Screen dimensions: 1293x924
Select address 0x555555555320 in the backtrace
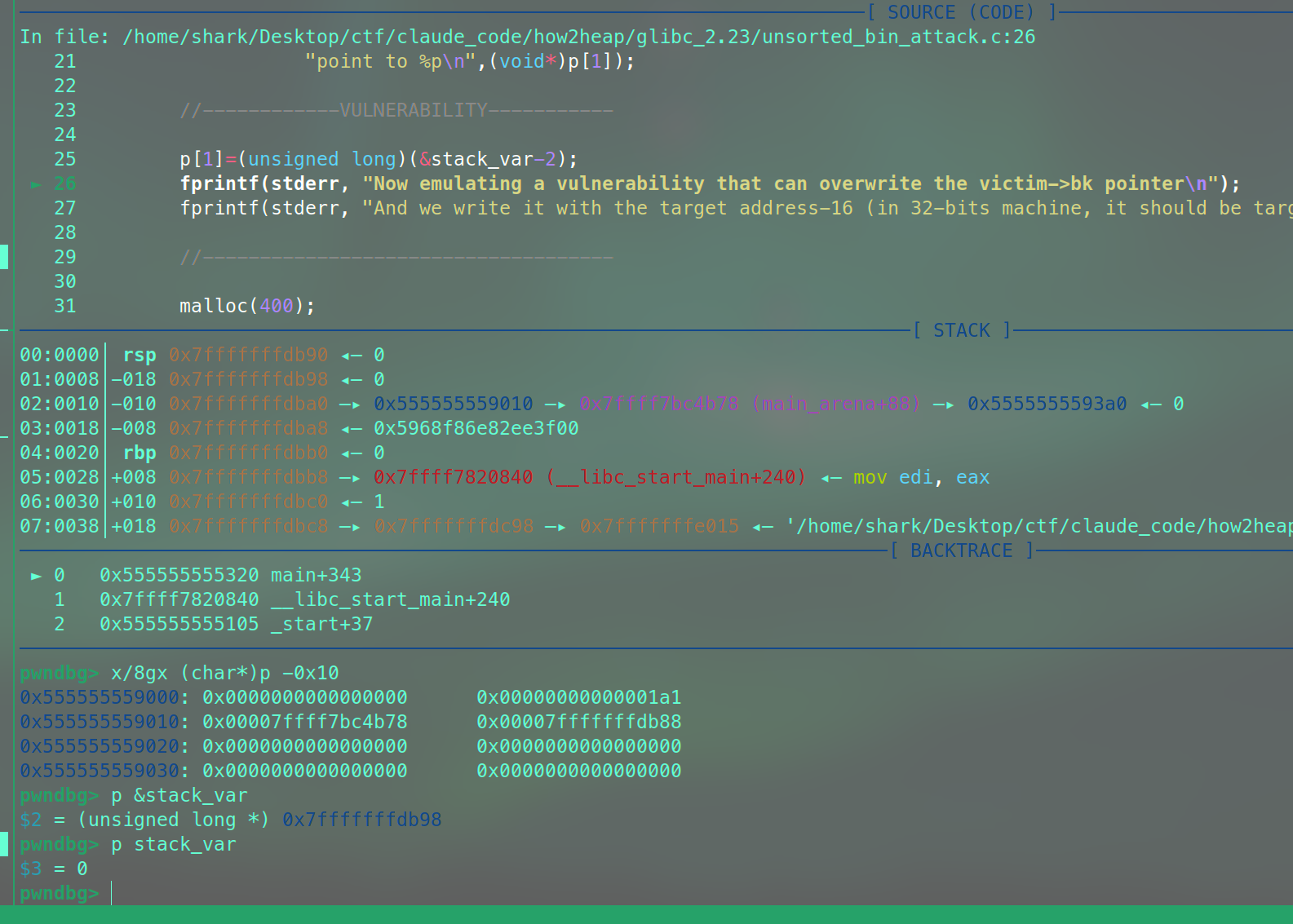coord(179,575)
